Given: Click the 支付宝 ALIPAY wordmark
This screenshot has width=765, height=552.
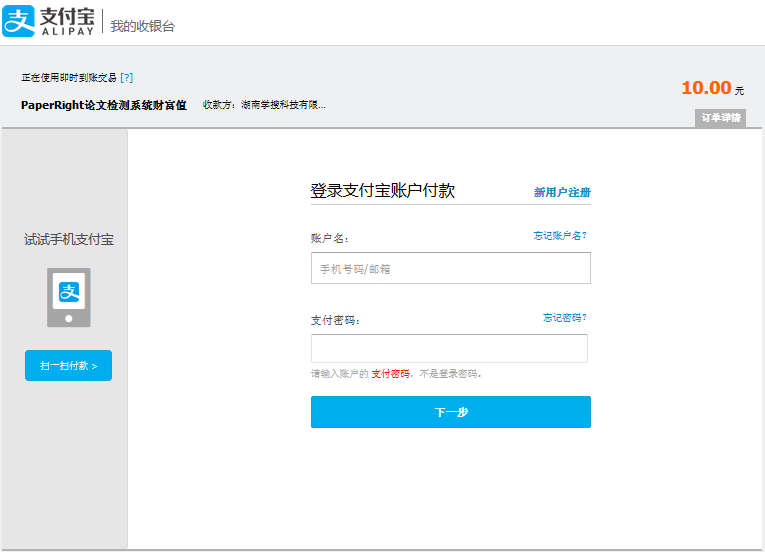Looking at the screenshot, I should point(68,22).
